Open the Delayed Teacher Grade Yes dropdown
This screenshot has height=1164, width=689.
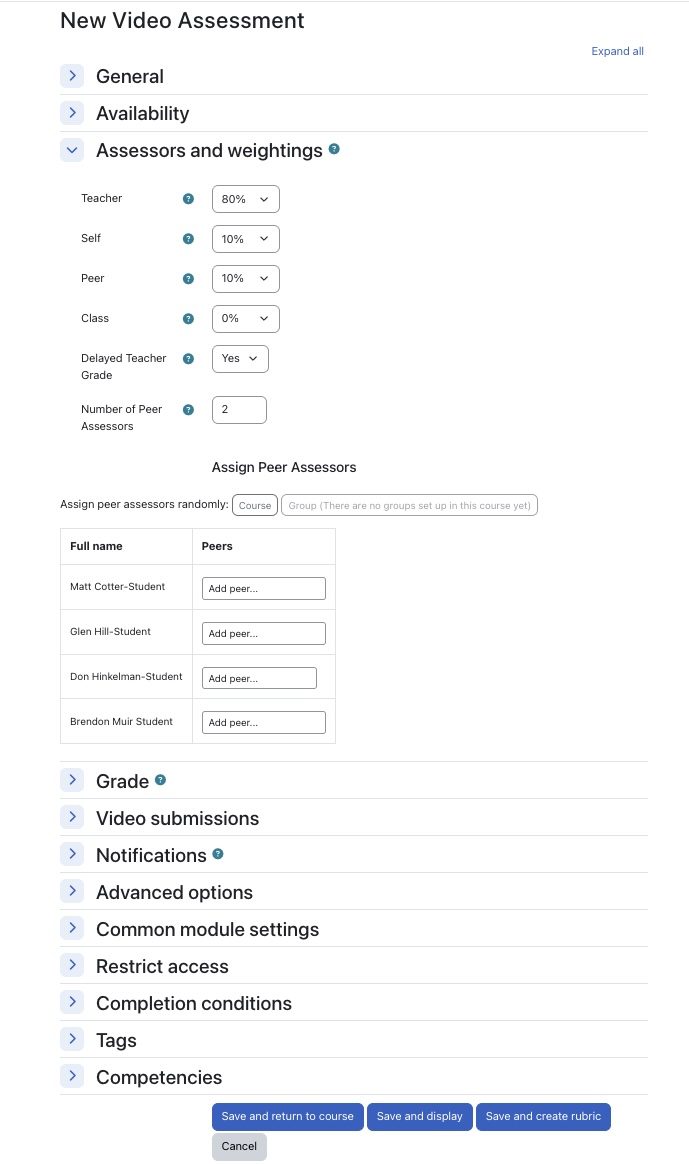coord(241,359)
